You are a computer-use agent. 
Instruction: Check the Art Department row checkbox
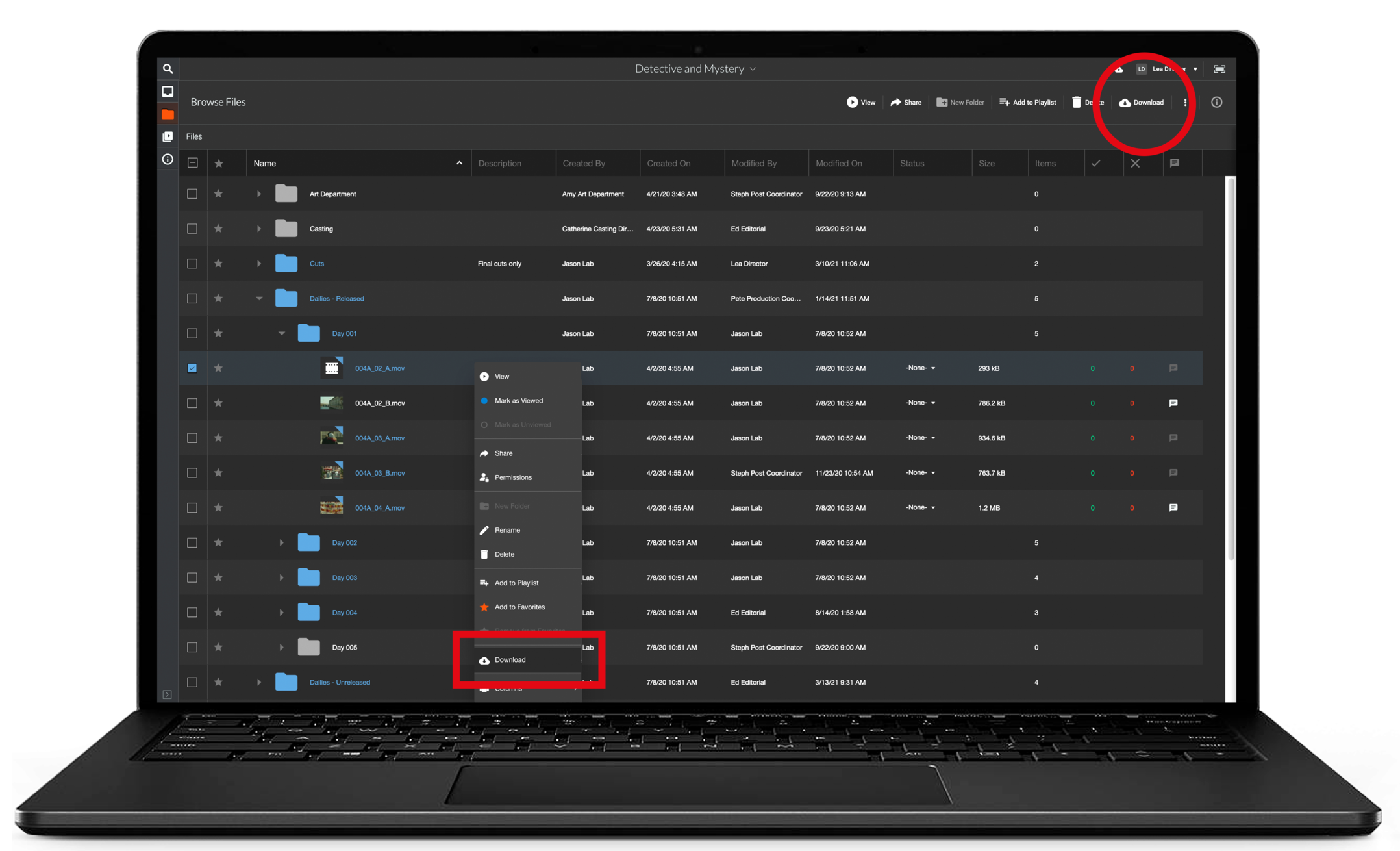(x=192, y=194)
